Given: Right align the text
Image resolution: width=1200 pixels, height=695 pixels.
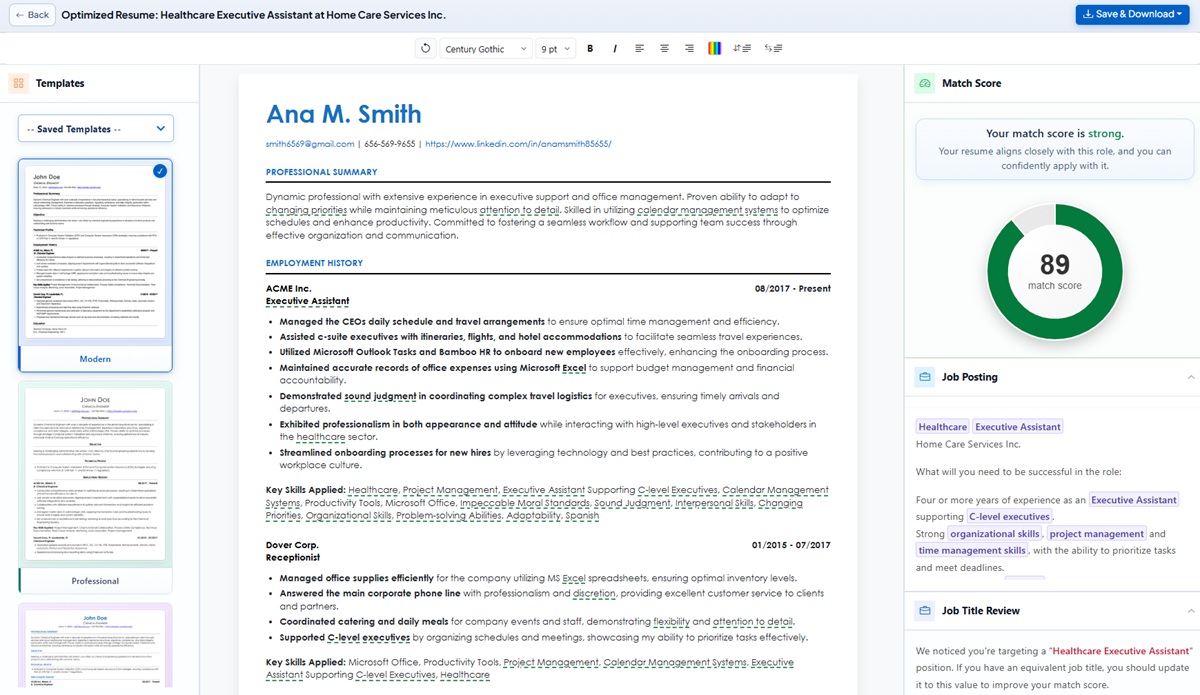Looking at the screenshot, I should tap(688, 48).
